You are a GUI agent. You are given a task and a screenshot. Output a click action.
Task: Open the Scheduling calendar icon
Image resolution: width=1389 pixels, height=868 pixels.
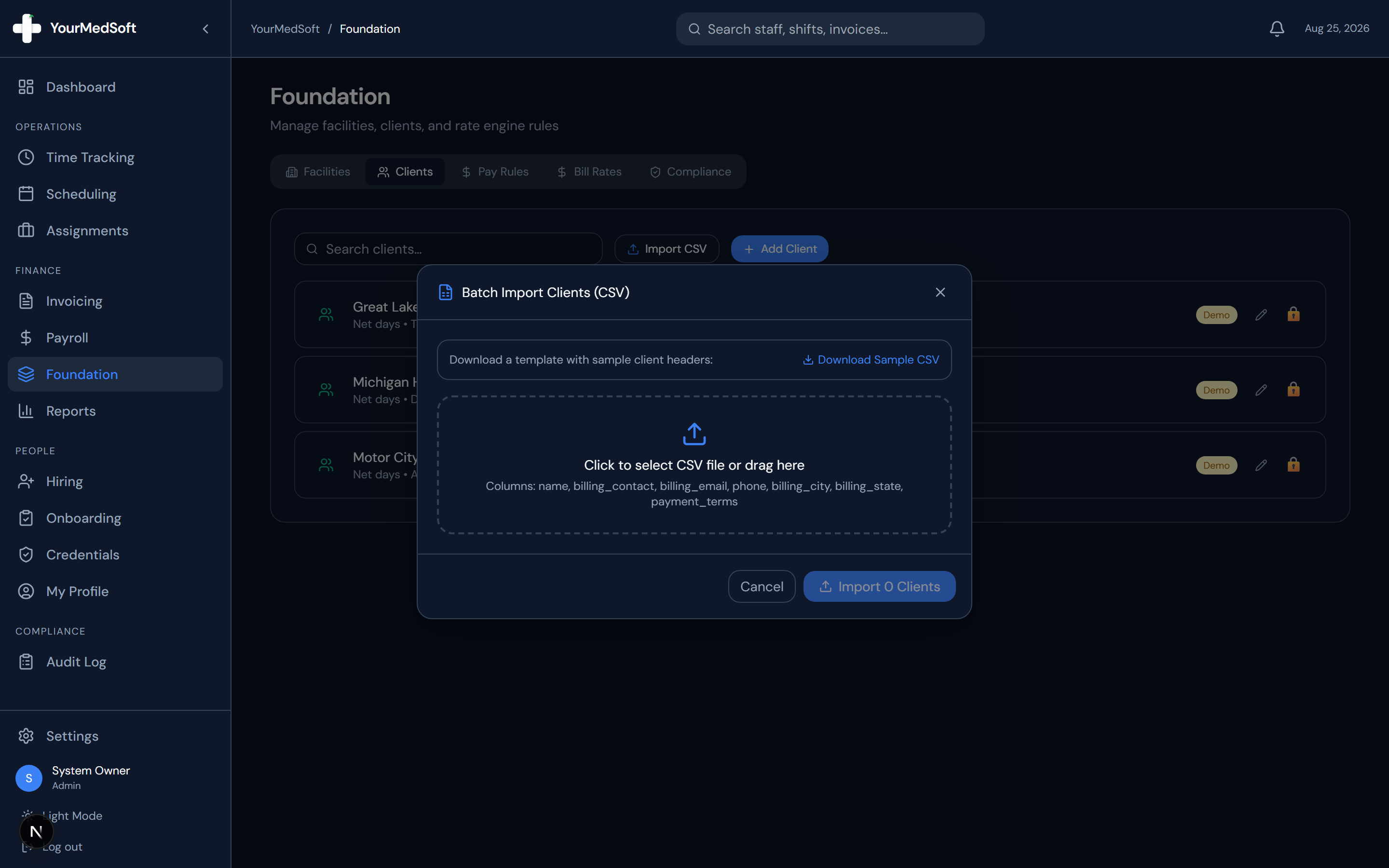26,194
